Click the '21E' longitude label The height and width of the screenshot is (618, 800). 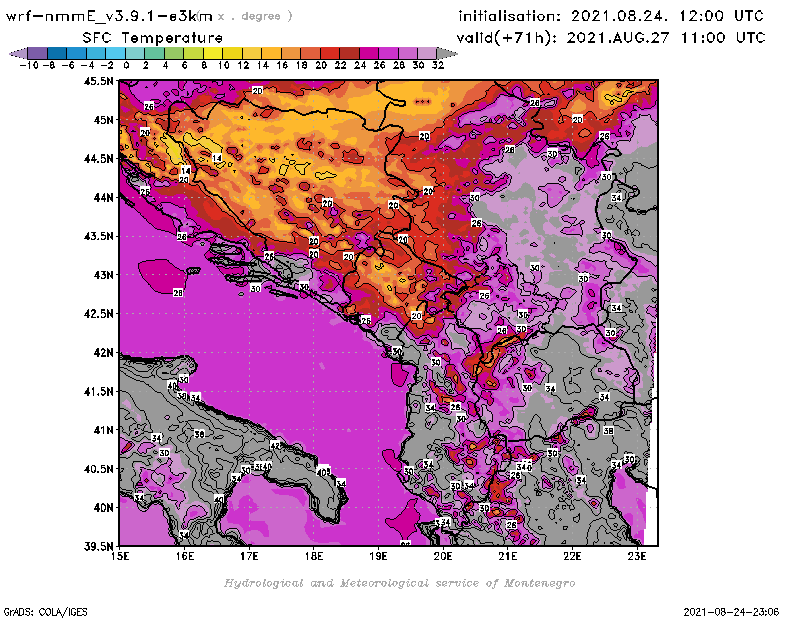[508, 556]
